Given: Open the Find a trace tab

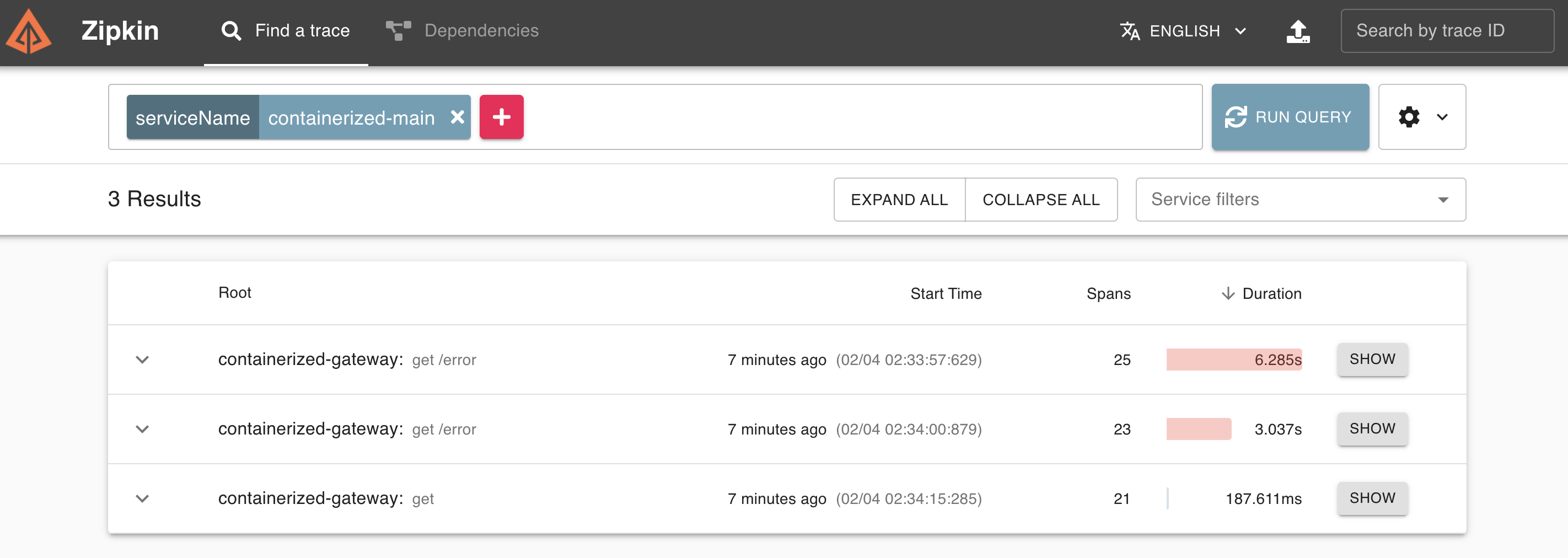Looking at the screenshot, I should 286,31.
